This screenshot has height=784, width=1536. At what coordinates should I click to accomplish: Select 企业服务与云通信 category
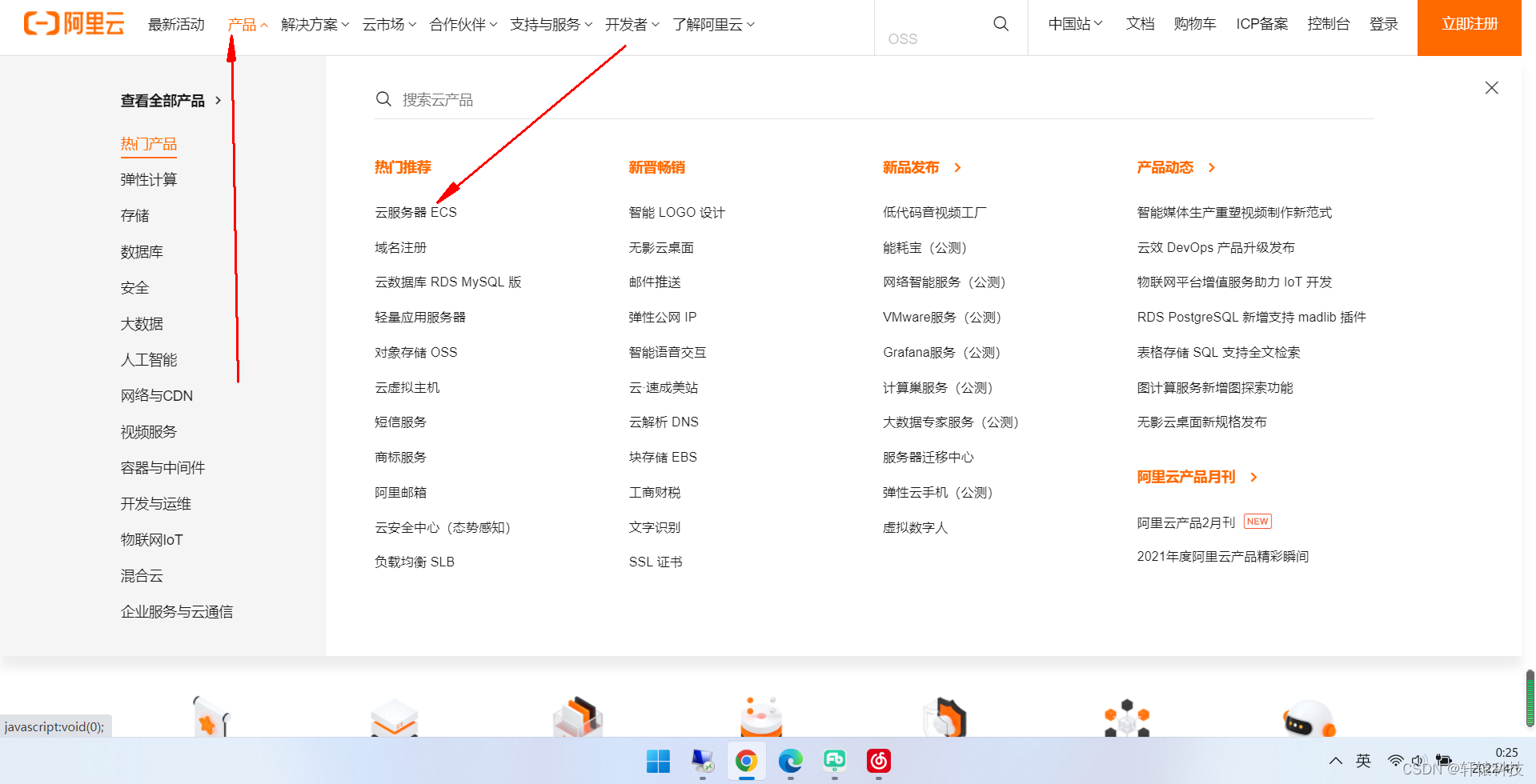[x=177, y=612]
